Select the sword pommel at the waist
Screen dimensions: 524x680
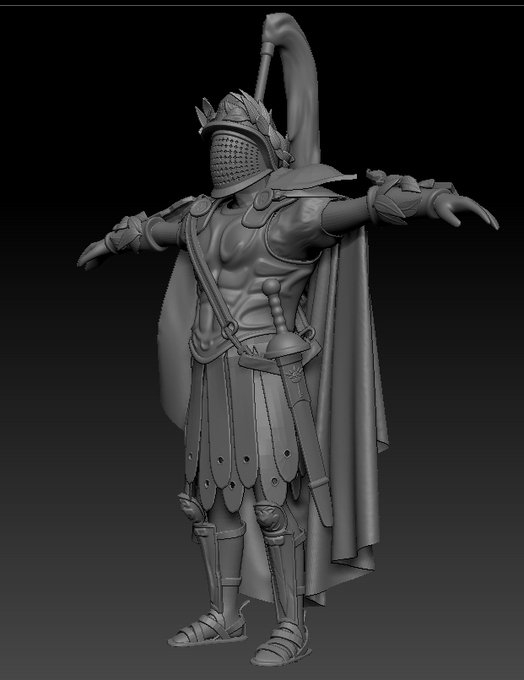point(272,287)
